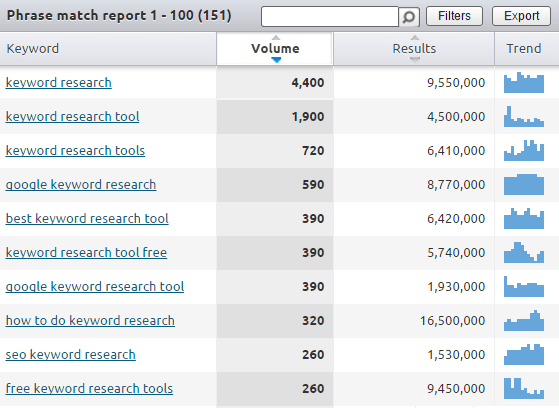View trend chart for 'keyword research'

(524, 82)
